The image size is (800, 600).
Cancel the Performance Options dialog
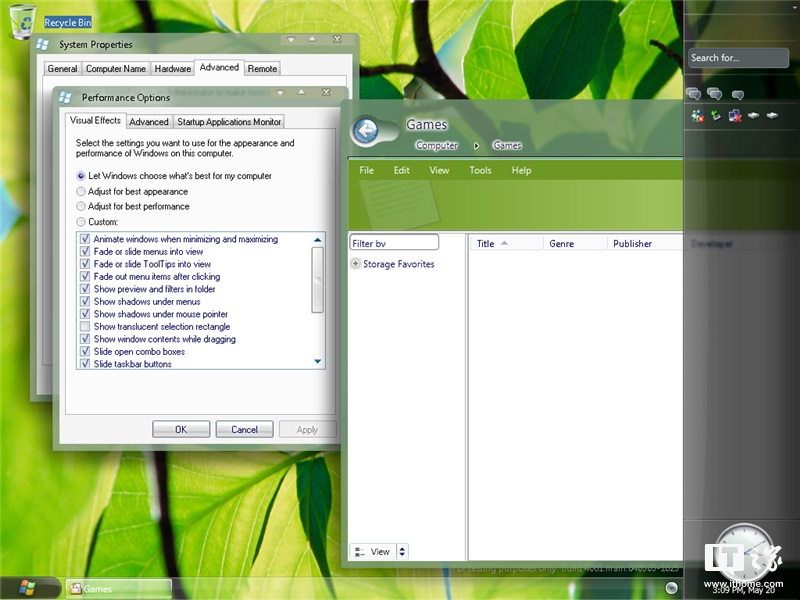tap(244, 428)
